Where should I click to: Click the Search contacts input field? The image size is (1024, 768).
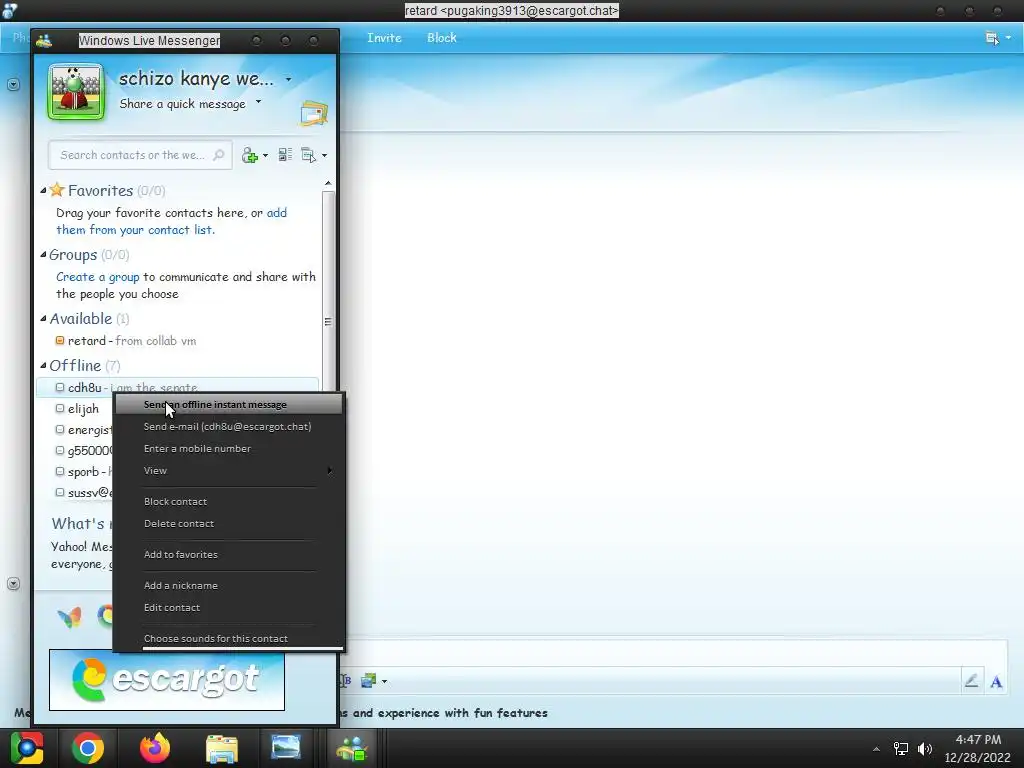[140, 155]
